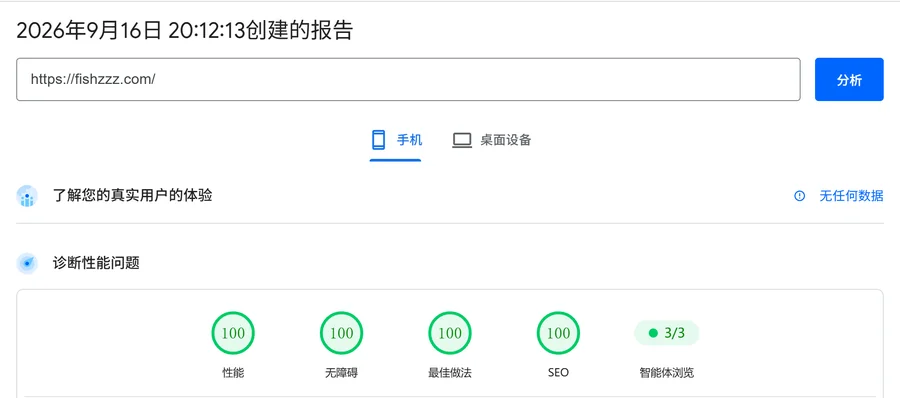Click the real-user experience section icon

coord(27,196)
